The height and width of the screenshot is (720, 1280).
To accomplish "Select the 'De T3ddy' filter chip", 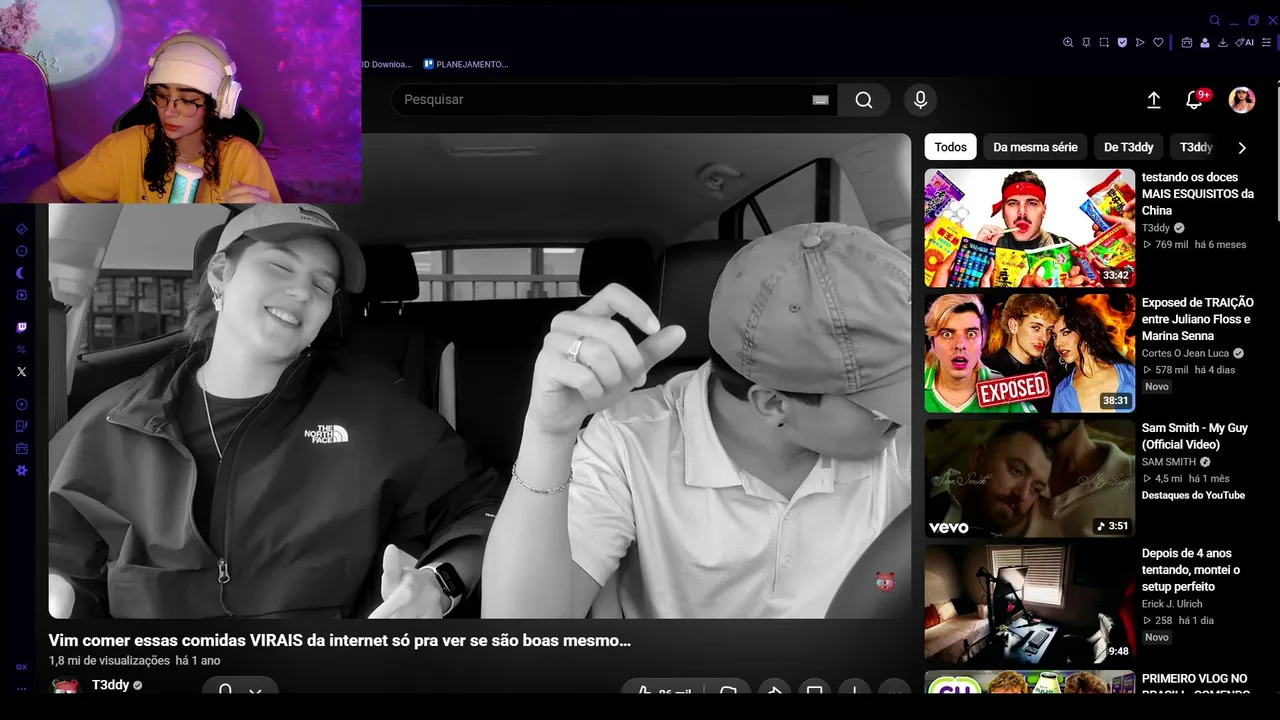I will 1128,147.
